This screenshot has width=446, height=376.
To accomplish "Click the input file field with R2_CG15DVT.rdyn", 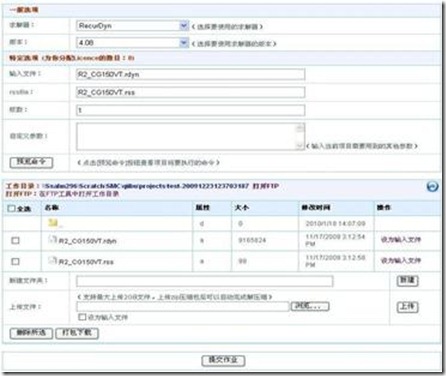I will [x=190, y=74].
